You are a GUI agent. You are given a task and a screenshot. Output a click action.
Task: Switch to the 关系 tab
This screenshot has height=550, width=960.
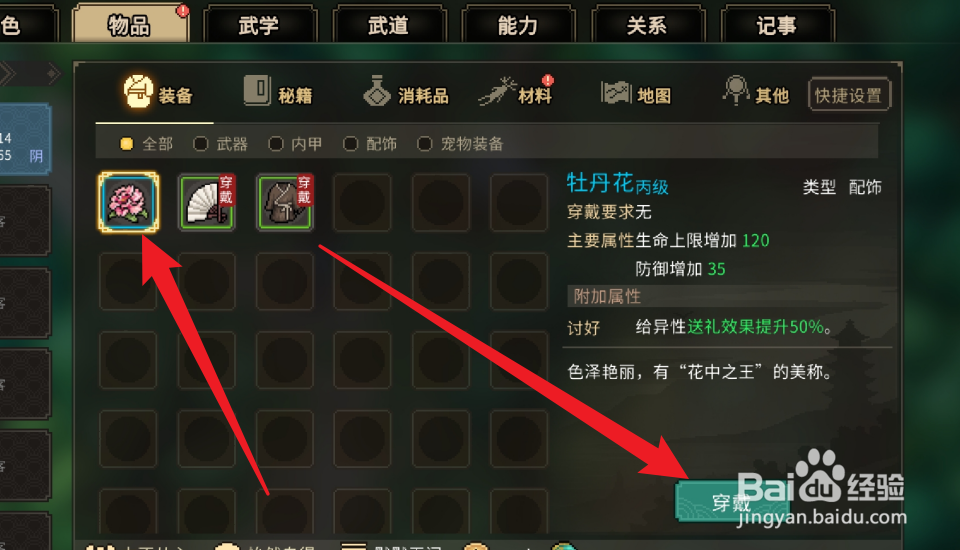pos(647,24)
